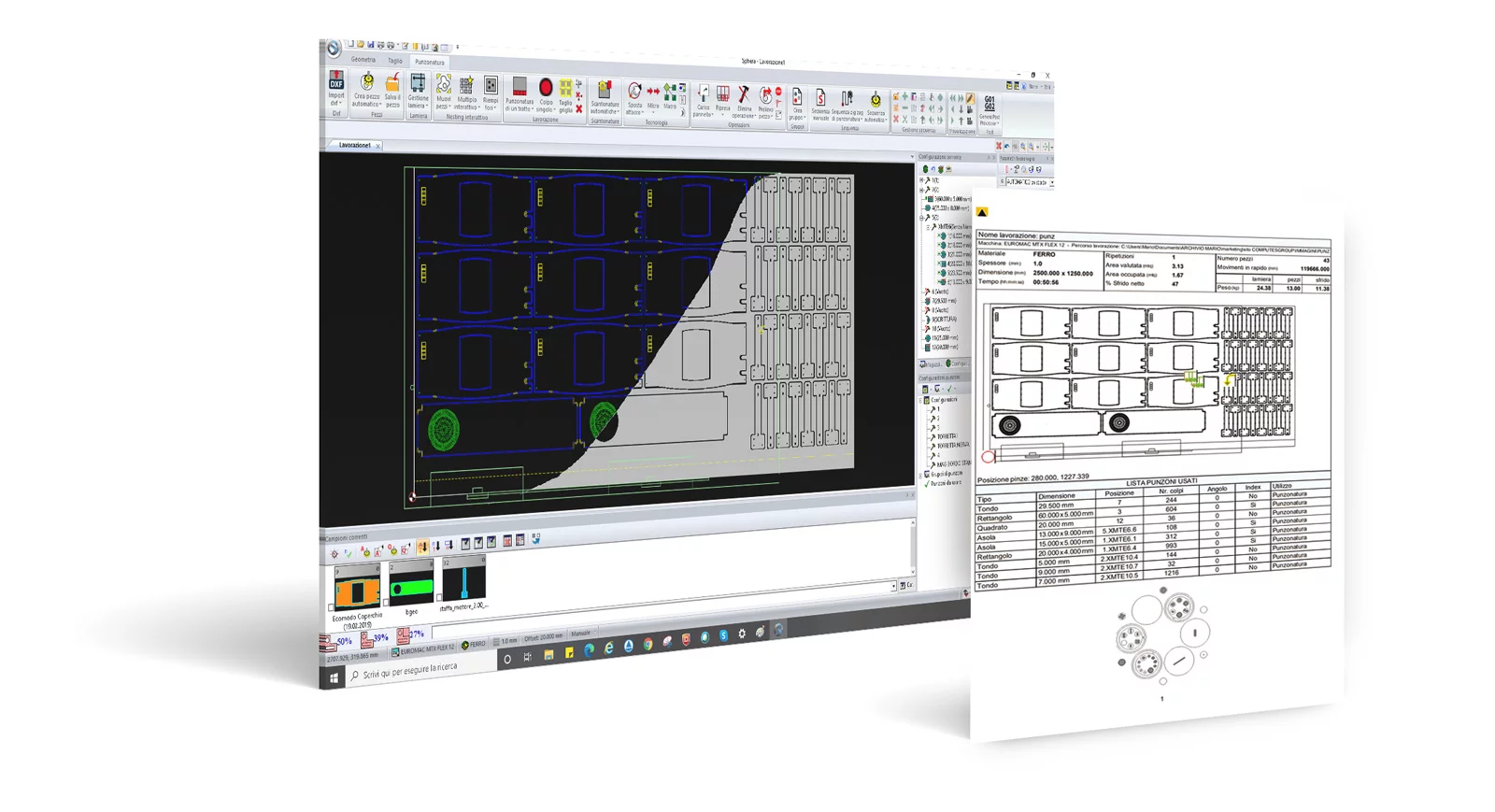This screenshot has width=1495, height=812.
Task: Click Genera Post Processor G01 G02 icon
Action: (990, 103)
